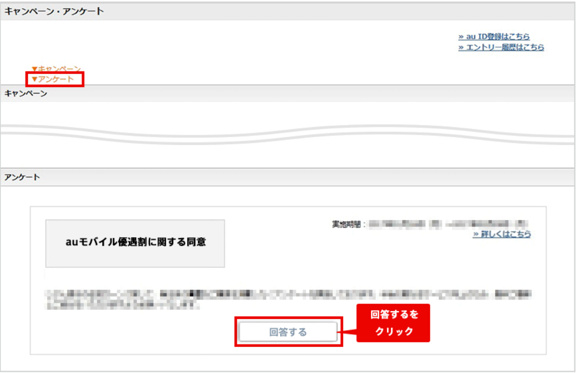This screenshot has width=577, height=373.
Task: Click the orange triangle beside アンケート
Action: 35,79
